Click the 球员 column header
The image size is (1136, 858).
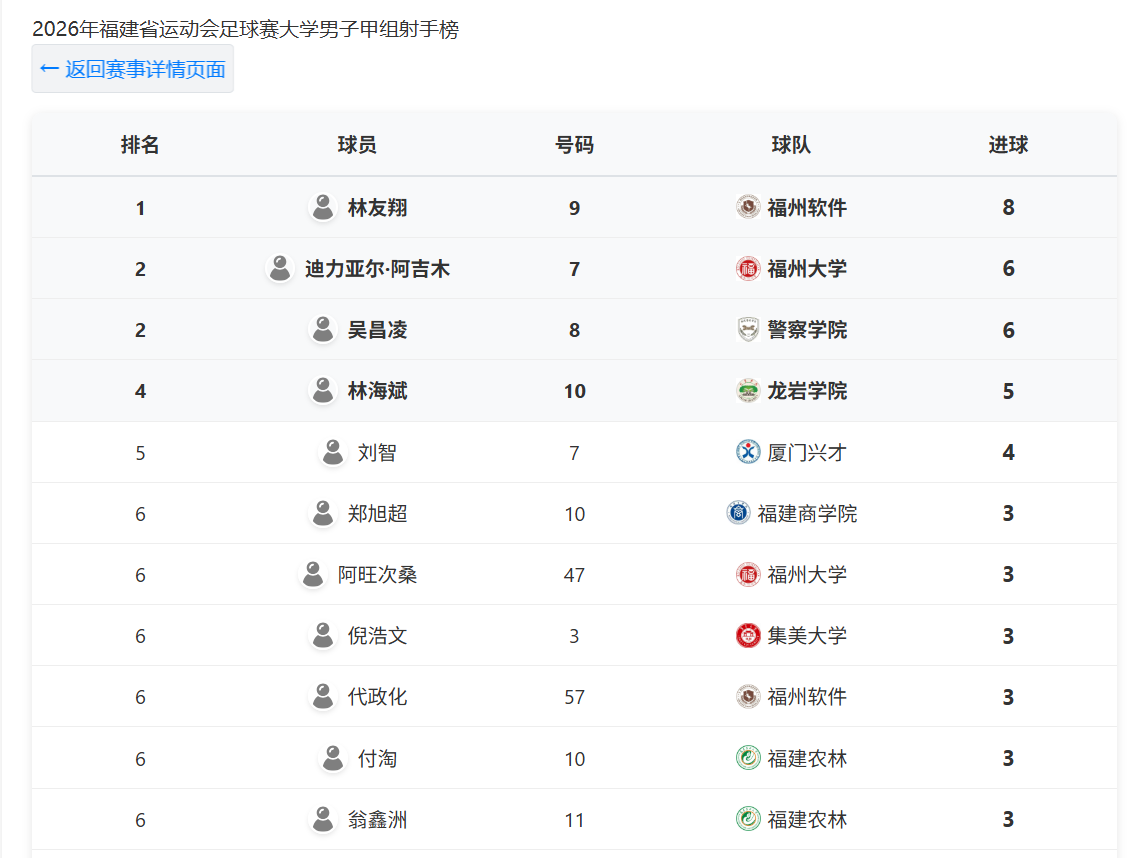[x=357, y=145]
